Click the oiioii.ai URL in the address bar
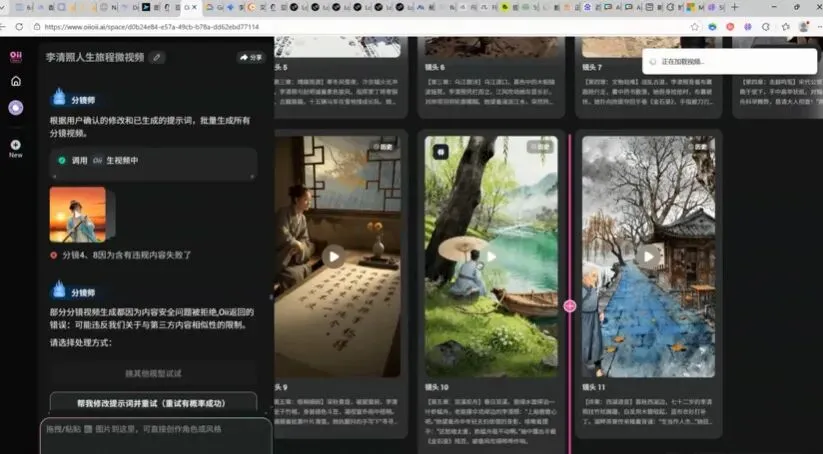 click(151, 27)
